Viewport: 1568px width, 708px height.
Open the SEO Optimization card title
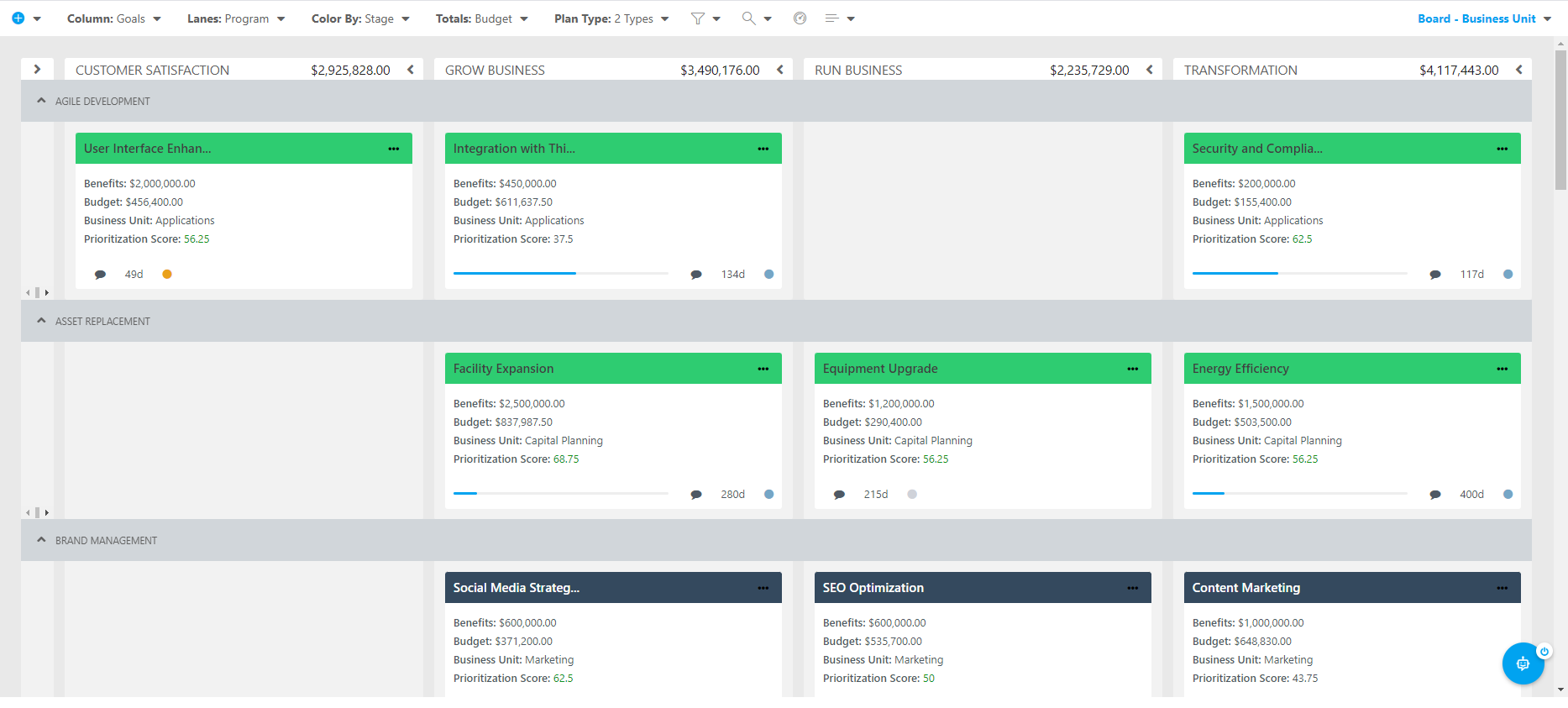(873, 588)
